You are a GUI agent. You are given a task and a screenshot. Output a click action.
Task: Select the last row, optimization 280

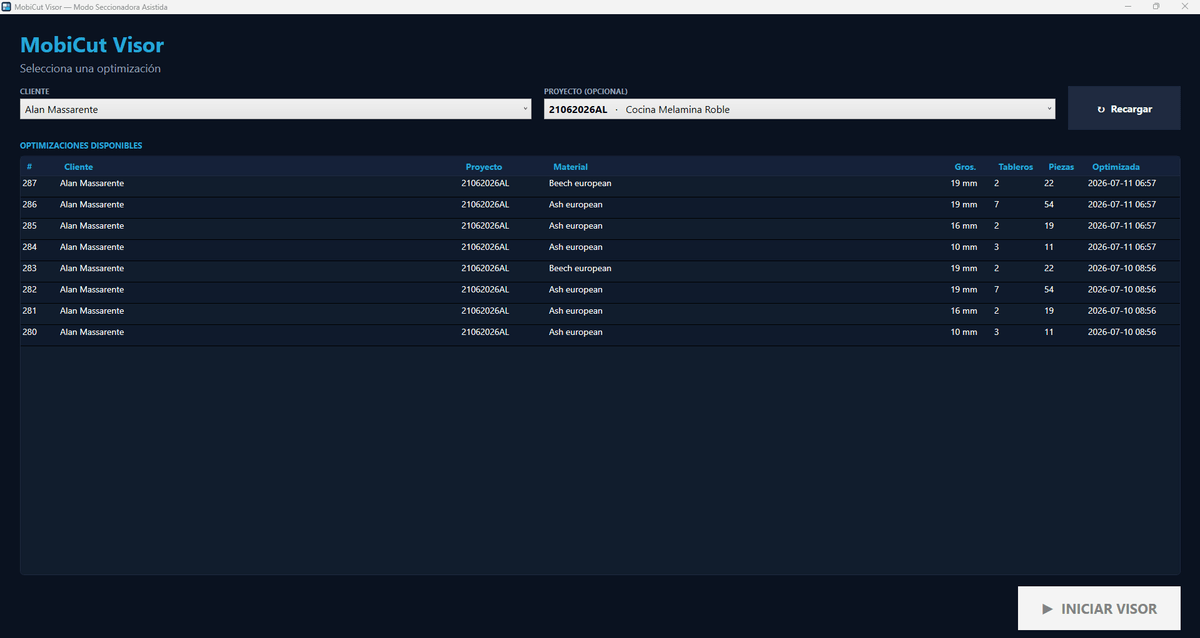click(x=600, y=332)
